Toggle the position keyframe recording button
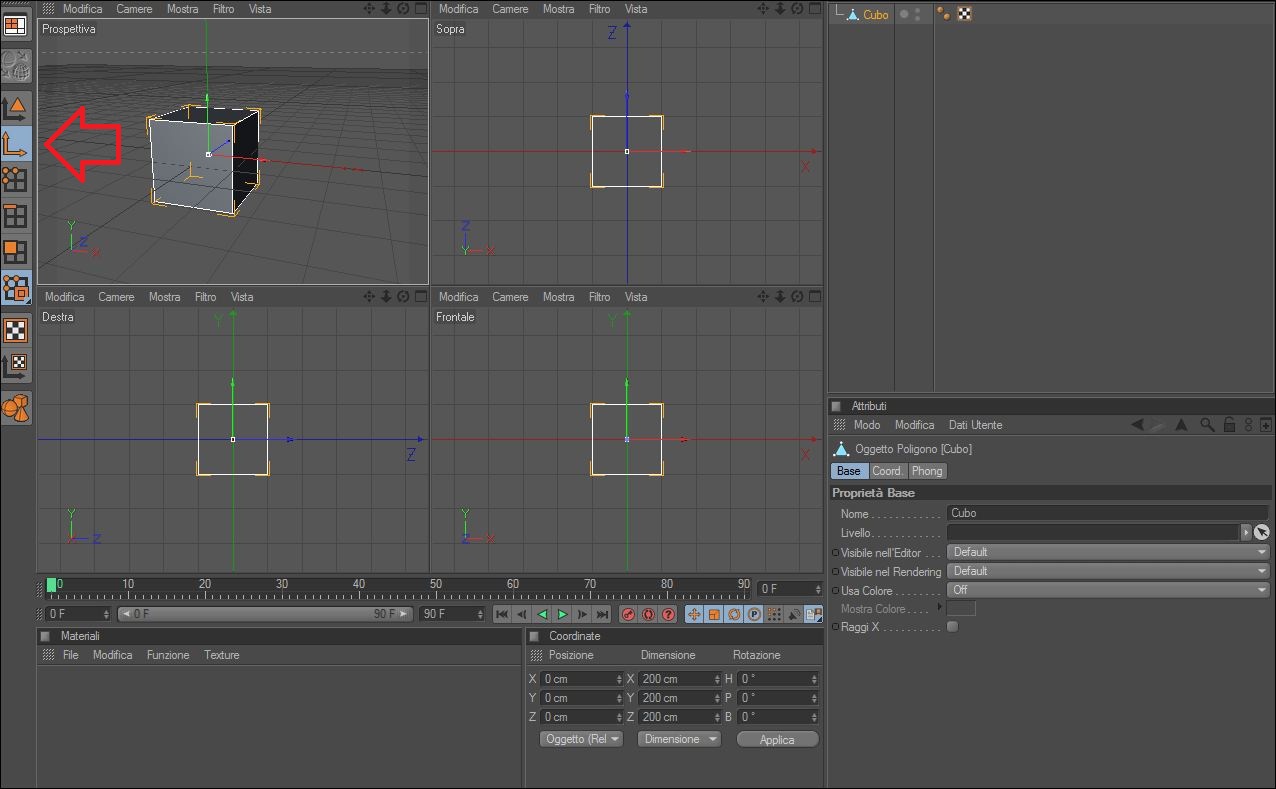This screenshot has height=789, width=1276. (x=694, y=614)
